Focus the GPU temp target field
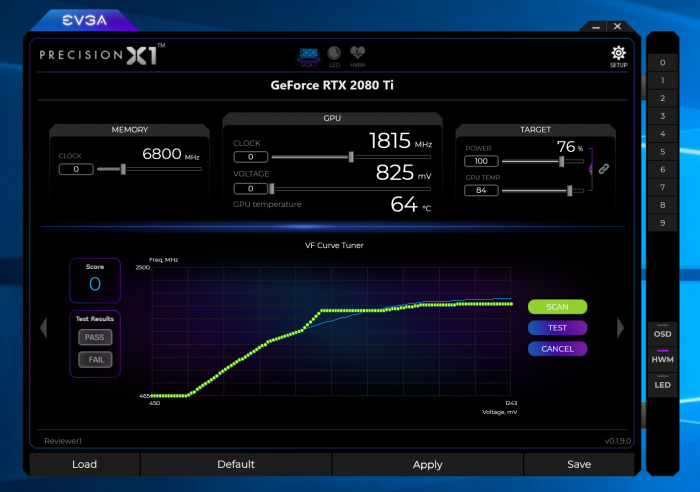700x492 pixels. tap(481, 191)
